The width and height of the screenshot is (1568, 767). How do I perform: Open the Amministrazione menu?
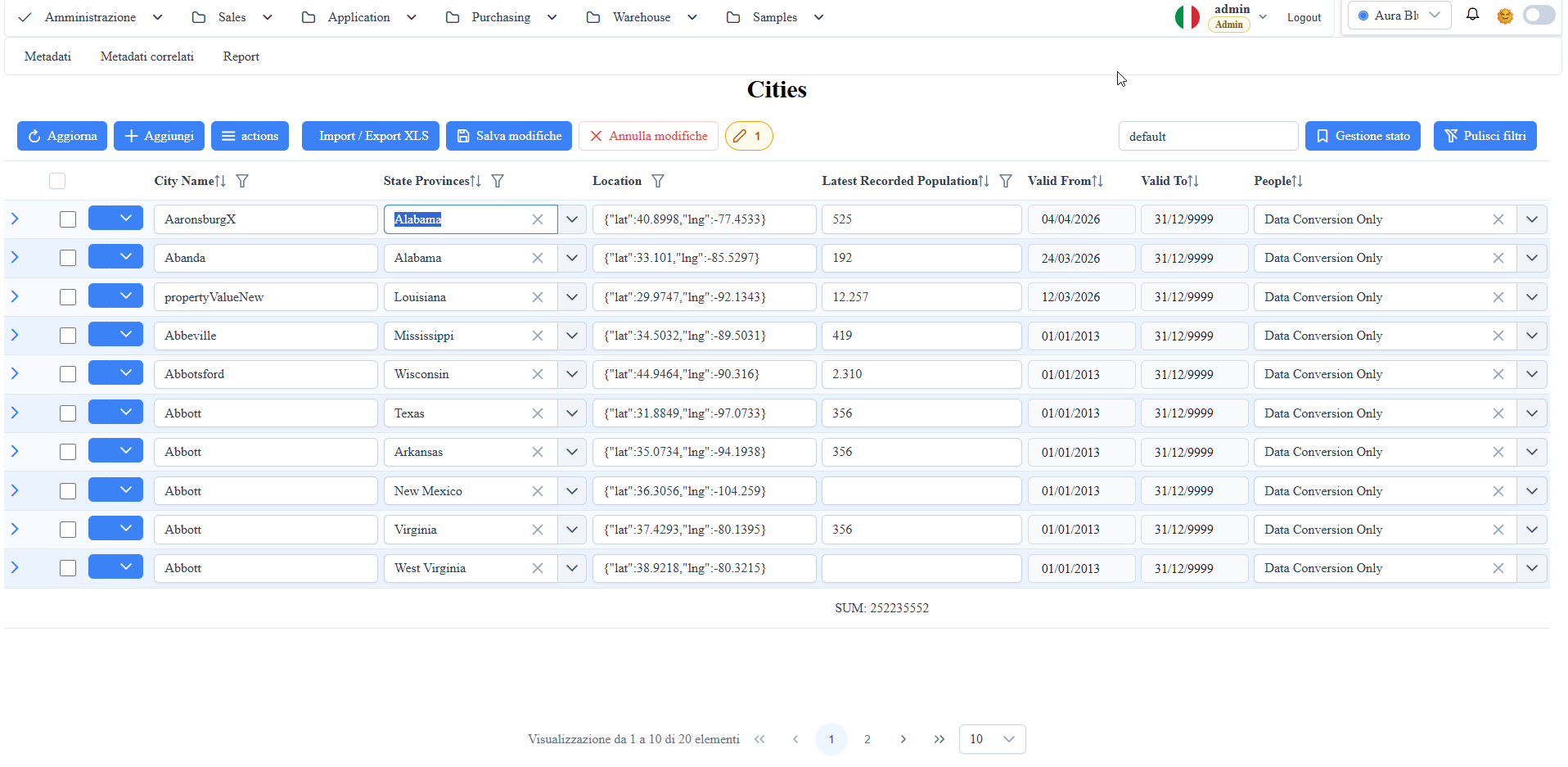coord(91,17)
